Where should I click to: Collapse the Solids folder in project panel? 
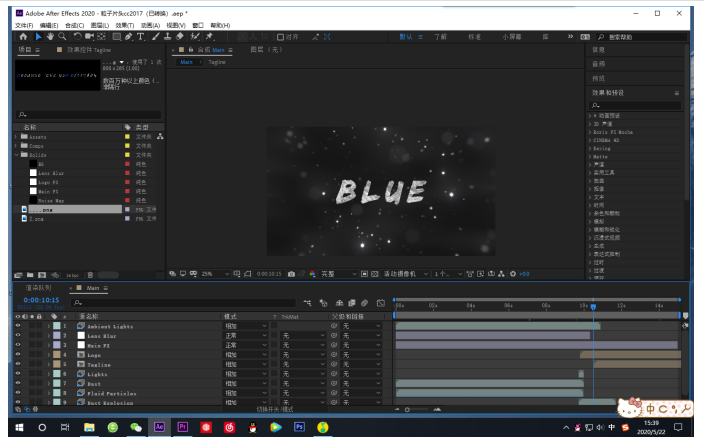click(16, 154)
